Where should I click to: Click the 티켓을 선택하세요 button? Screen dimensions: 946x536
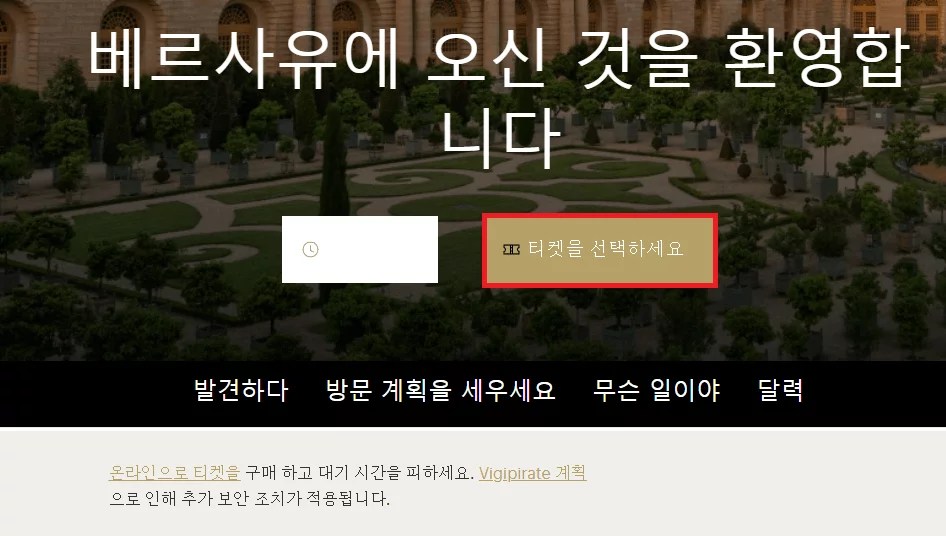600,250
